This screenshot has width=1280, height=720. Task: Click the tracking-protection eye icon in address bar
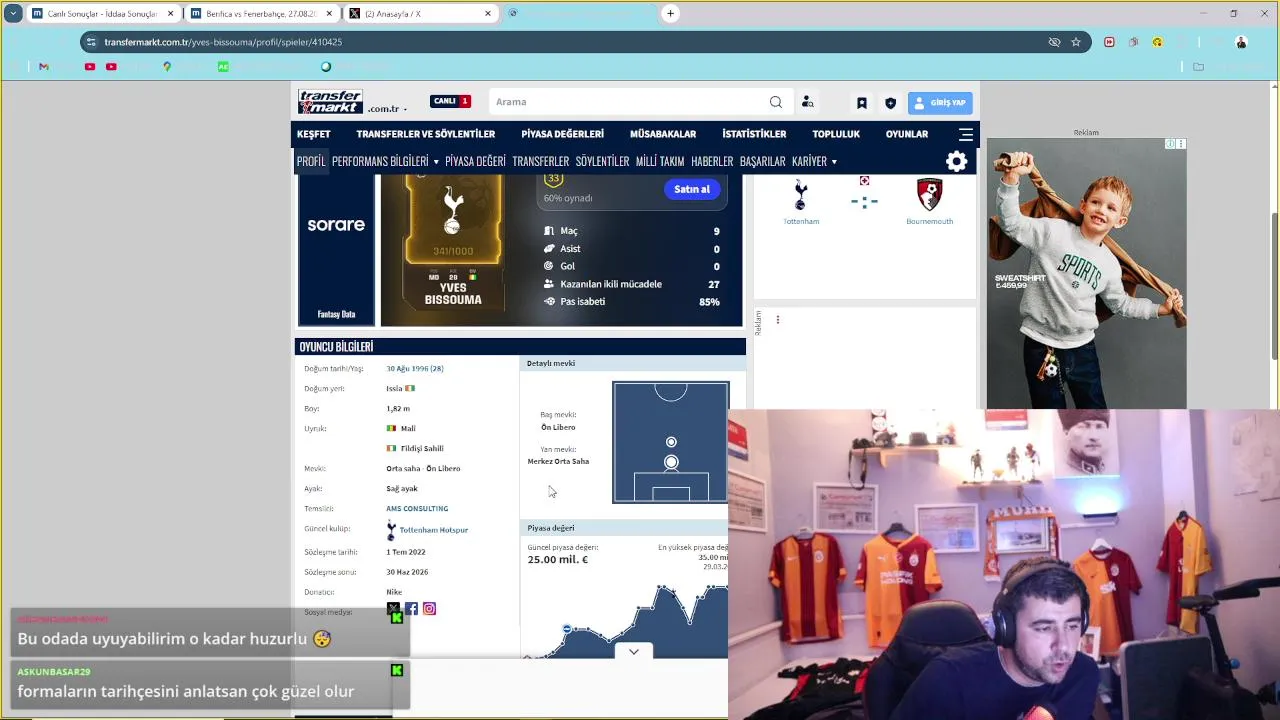tap(1054, 42)
